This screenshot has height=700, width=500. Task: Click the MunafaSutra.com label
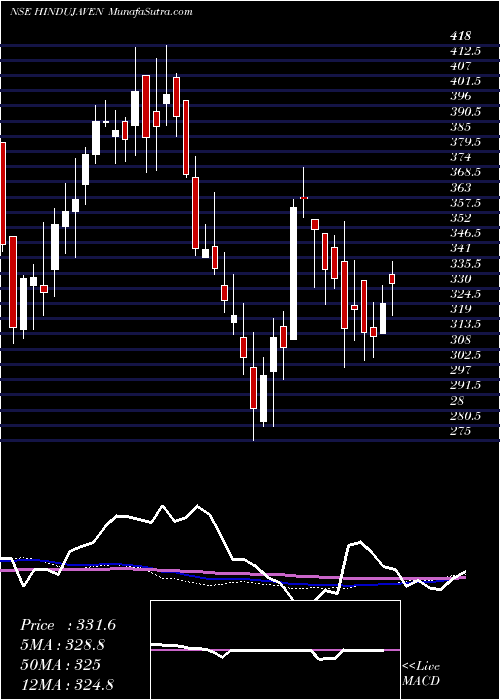[x=150, y=12]
